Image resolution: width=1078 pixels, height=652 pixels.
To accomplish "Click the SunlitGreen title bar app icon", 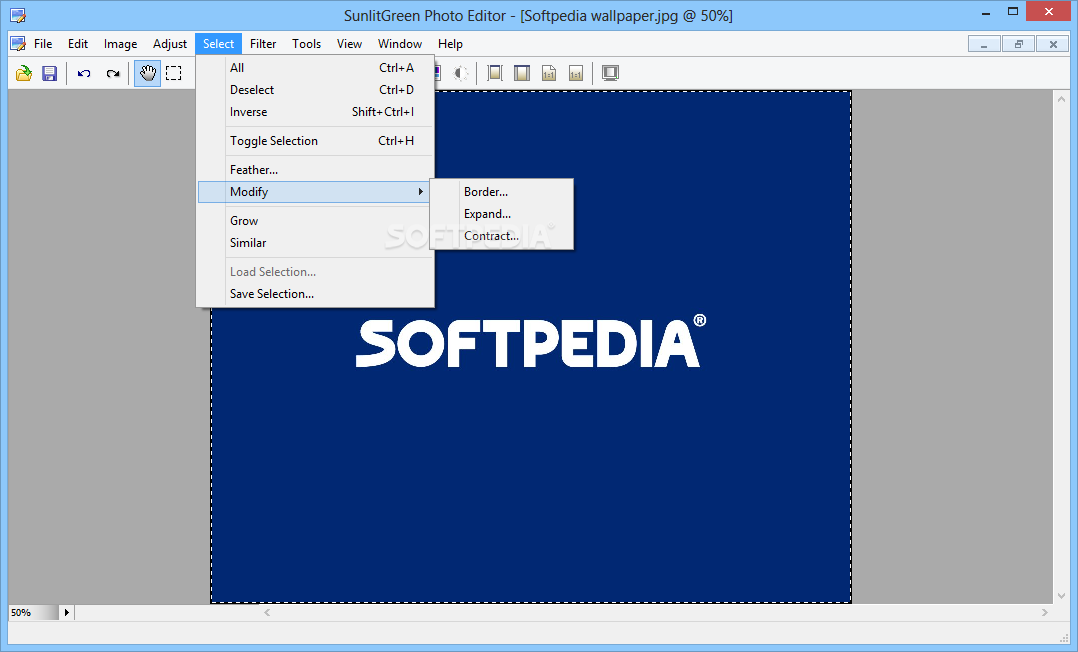I will point(18,15).
